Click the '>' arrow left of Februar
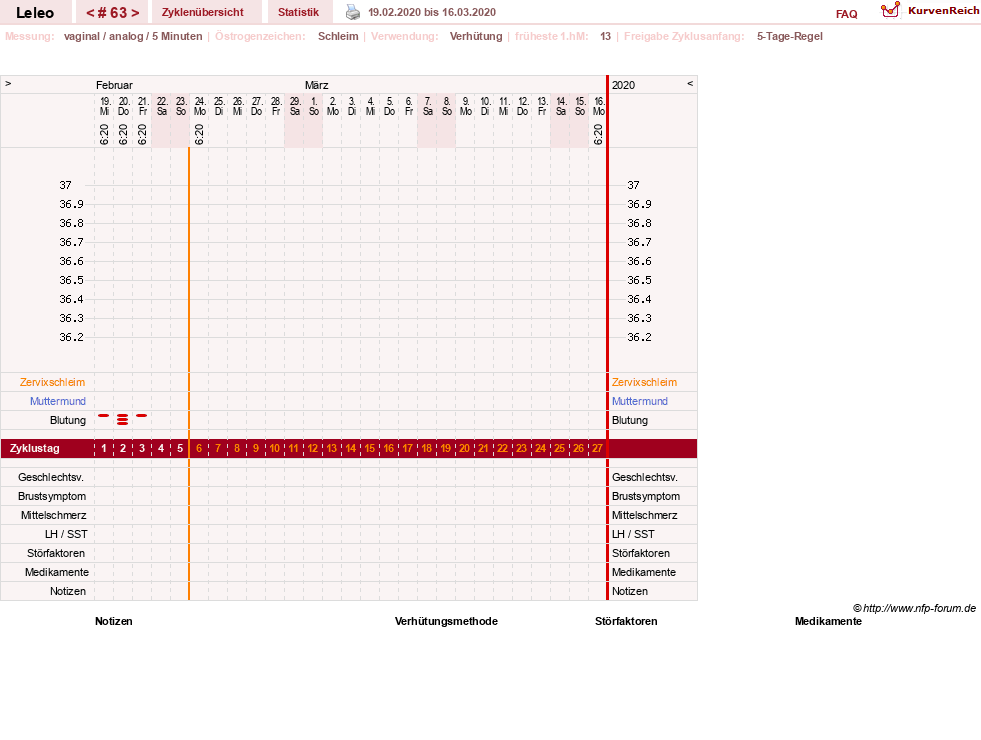This screenshot has width=981, height=740. click(8, 83)
